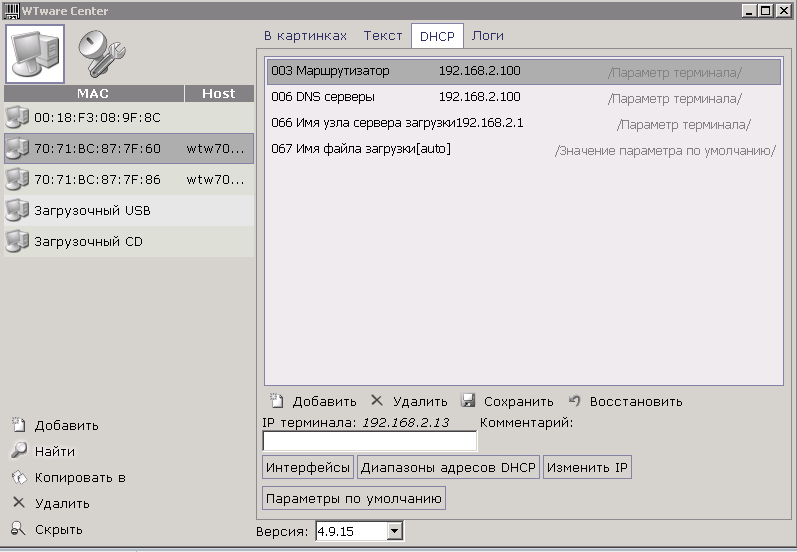The image size is (797, 552).
Task: Click Найти magnifier in the left sidebar
Action: (18, 451)
